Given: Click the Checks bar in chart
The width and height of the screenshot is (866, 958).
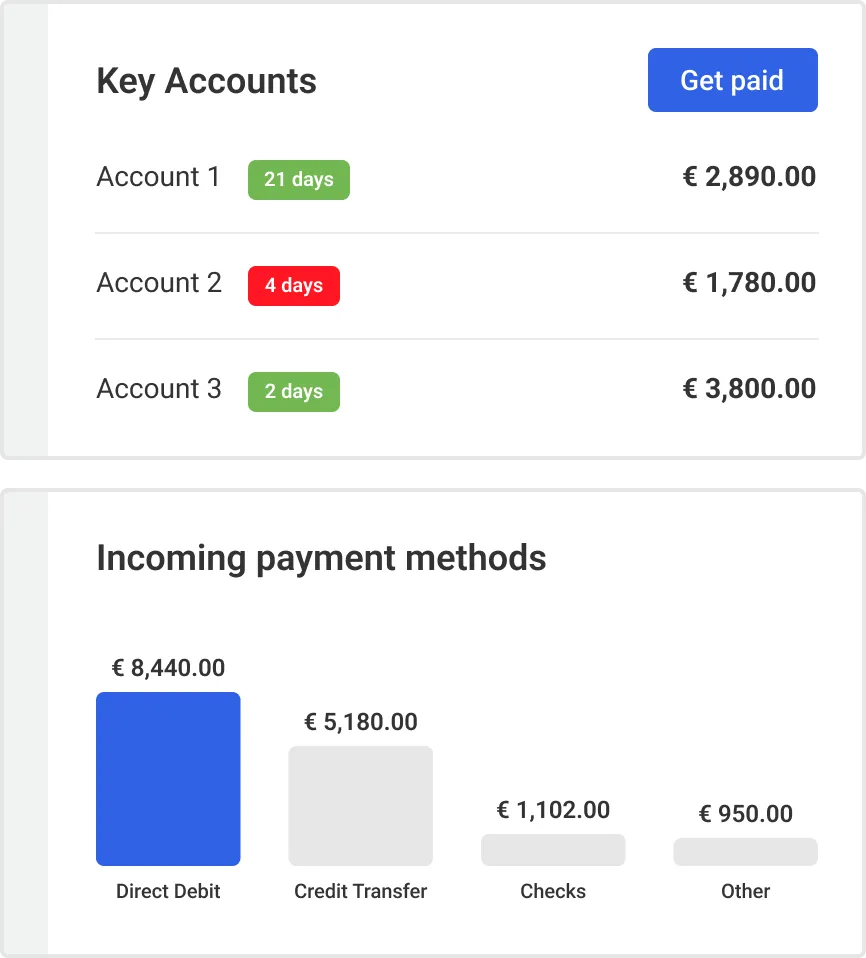Looking at the screenshot, I should [x=553, y=849].
